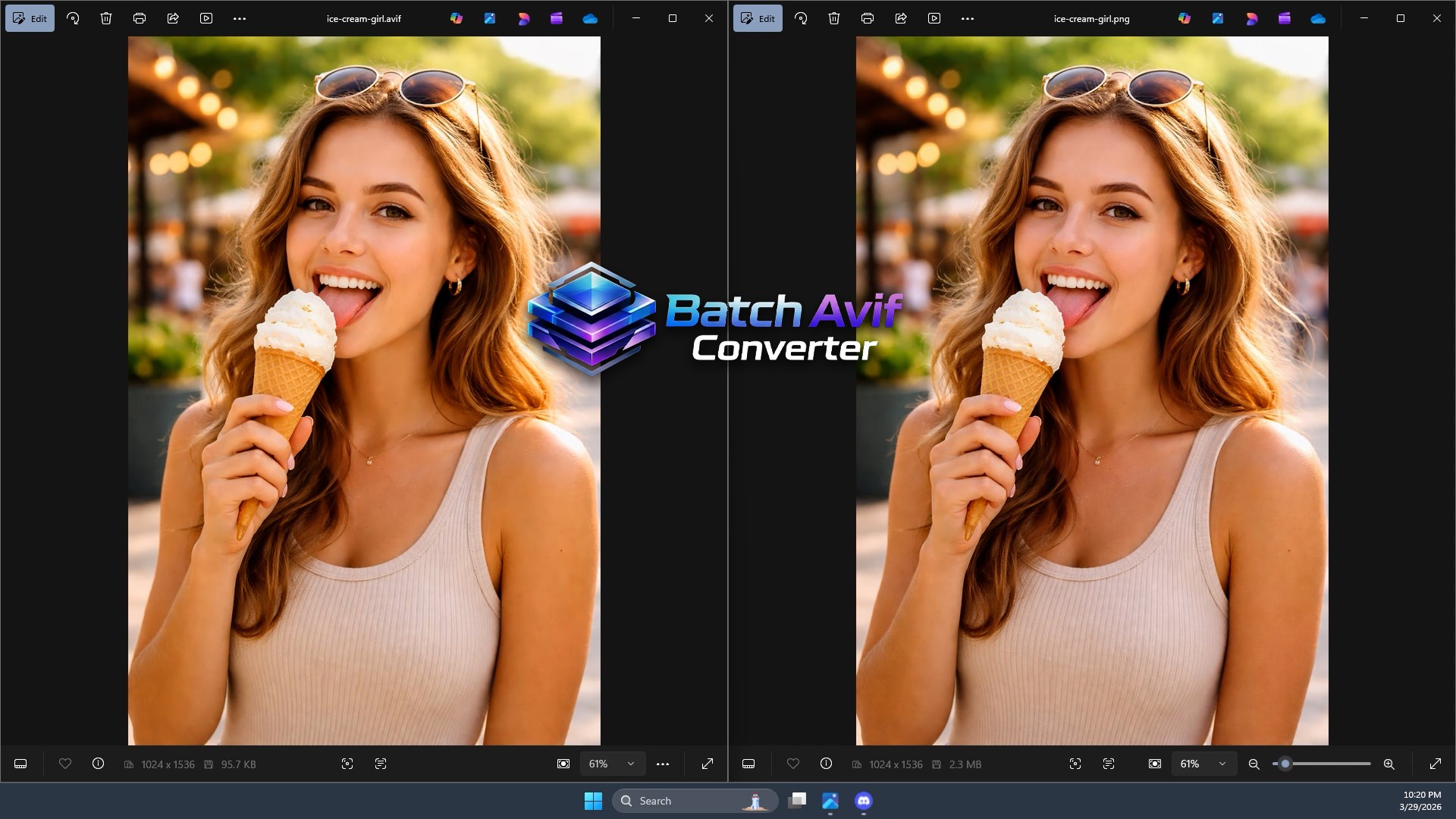Image resolution: width=1456 pixels, height=819 pixels.
Task: Open Clipchamp icon in left window title bar
Action: click(x=557, y=18)
